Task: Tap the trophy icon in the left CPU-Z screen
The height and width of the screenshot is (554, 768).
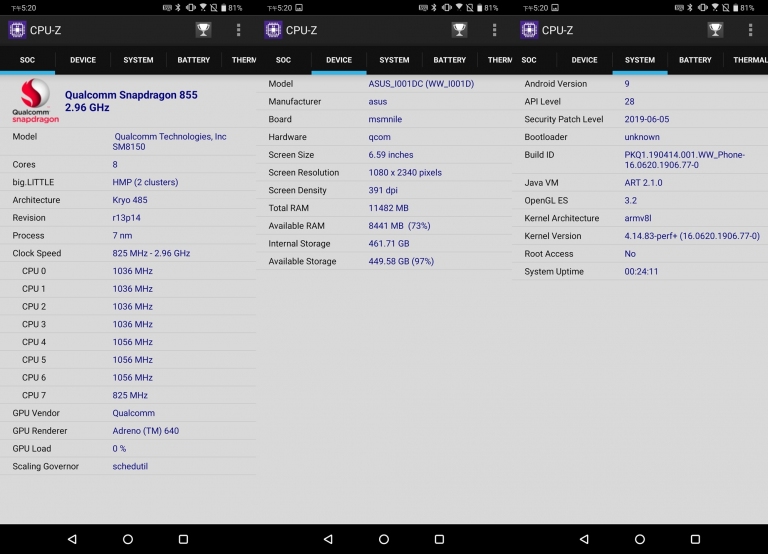Action: 203,30
